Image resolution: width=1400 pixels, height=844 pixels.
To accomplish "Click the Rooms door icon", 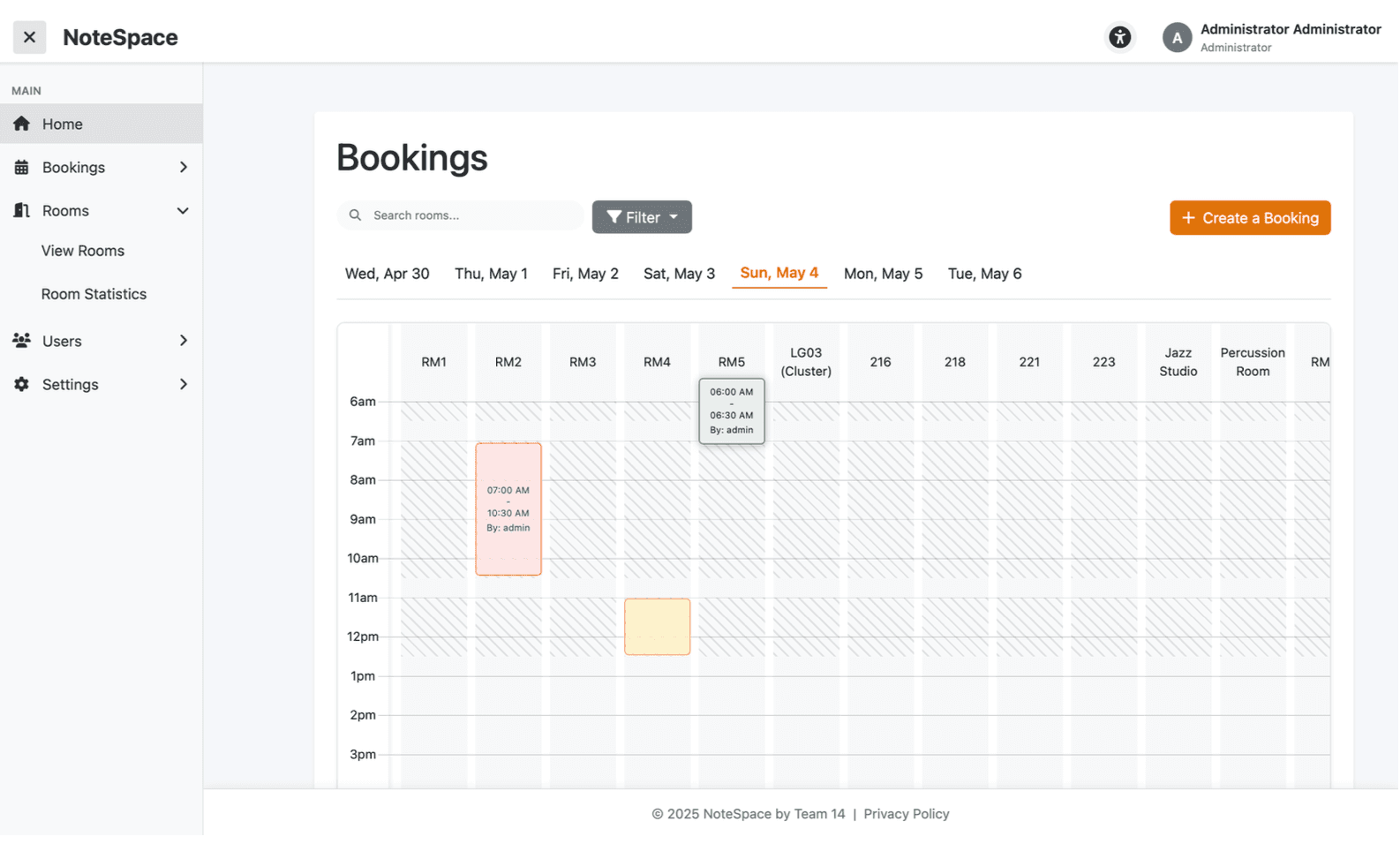I will 22,210.
